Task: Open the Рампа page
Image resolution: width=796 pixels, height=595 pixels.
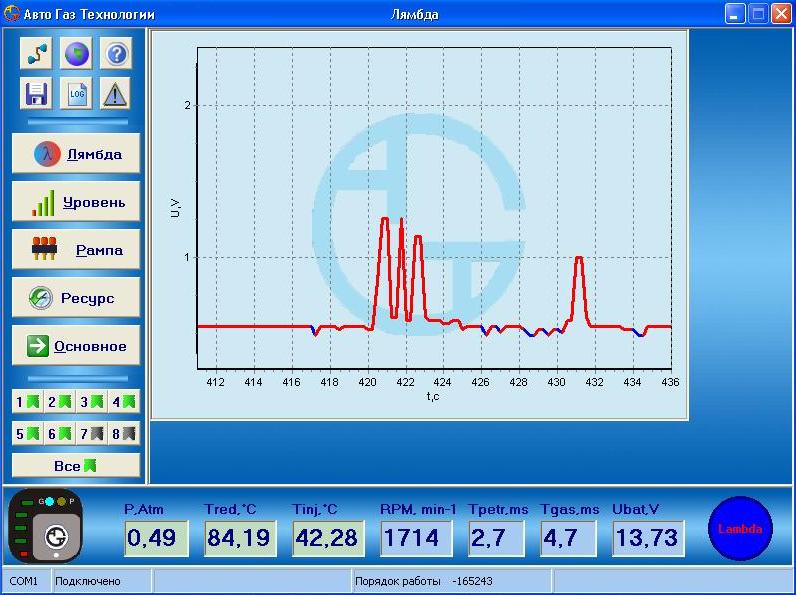Action: [76, 250]
